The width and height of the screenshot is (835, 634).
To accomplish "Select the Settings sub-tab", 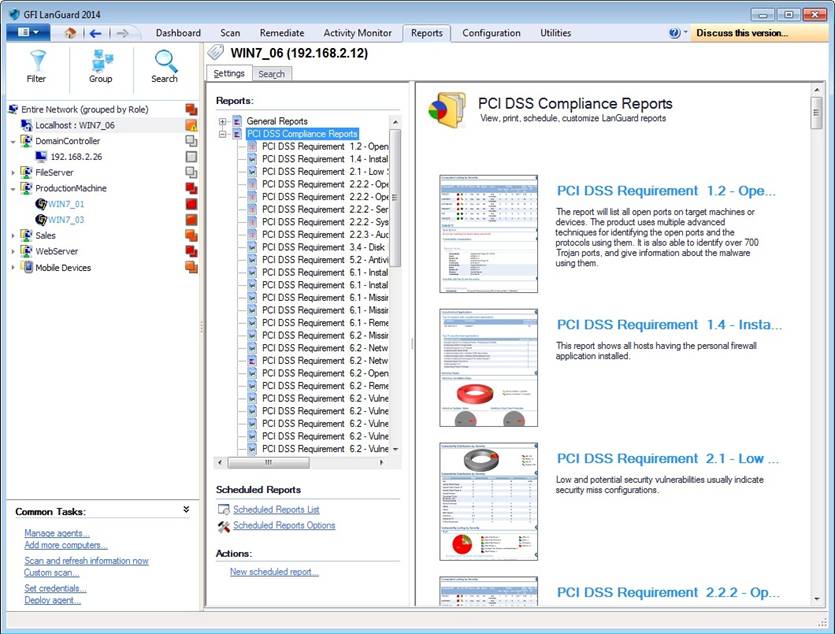I will pyautogui.click(x=229, y=73).
